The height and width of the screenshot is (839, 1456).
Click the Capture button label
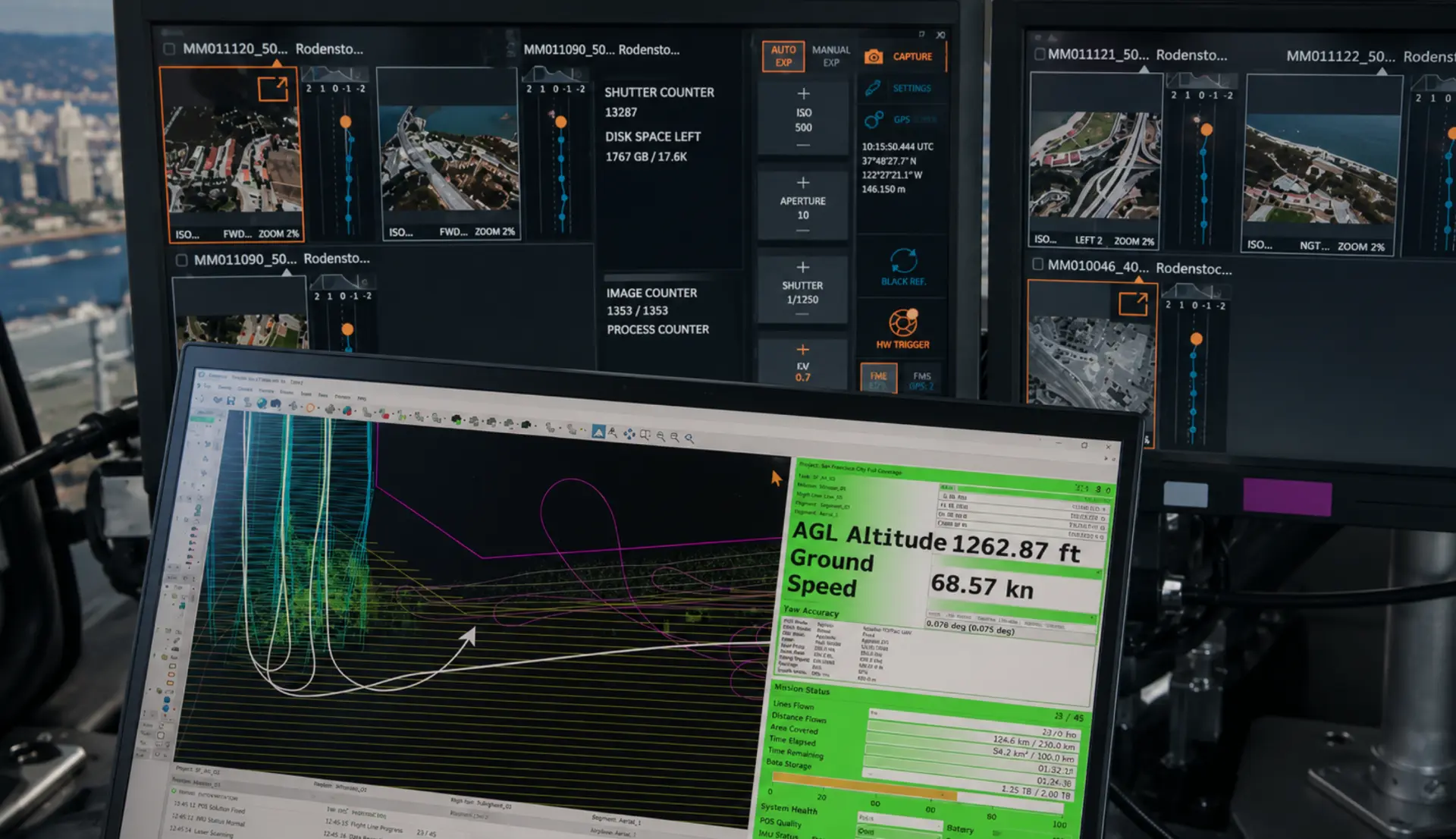(x=912, y=57)
